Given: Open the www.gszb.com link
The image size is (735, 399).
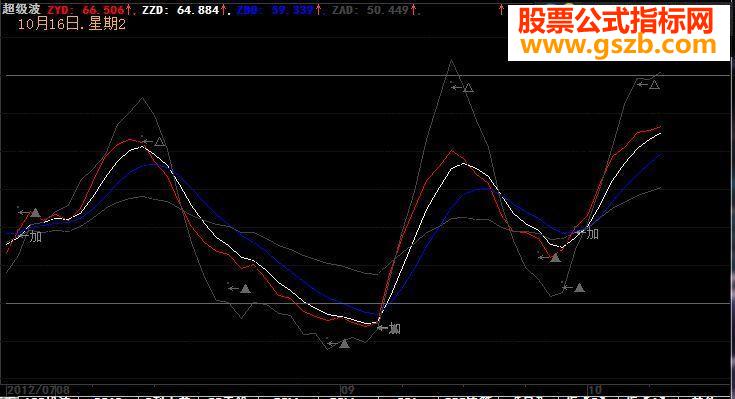Looking at the screenshot, I should click(618, 45).
